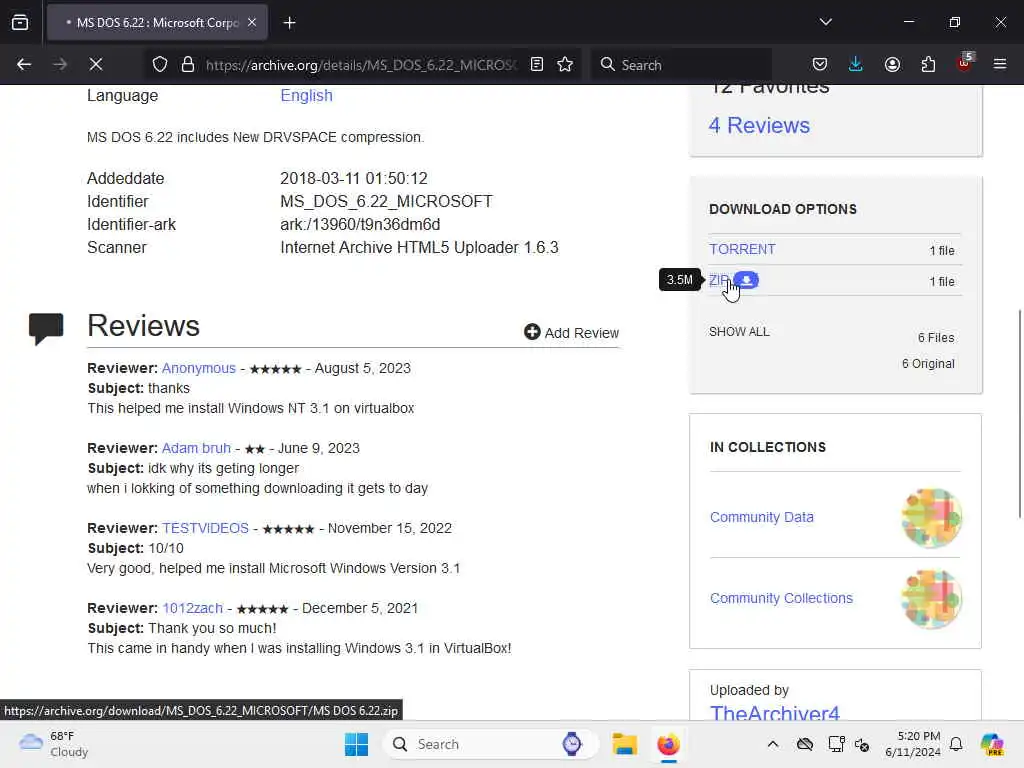Open the Community Collections link
Image resolution: width=1024 pixels, height=768 pixels.
tap(781, 598)
